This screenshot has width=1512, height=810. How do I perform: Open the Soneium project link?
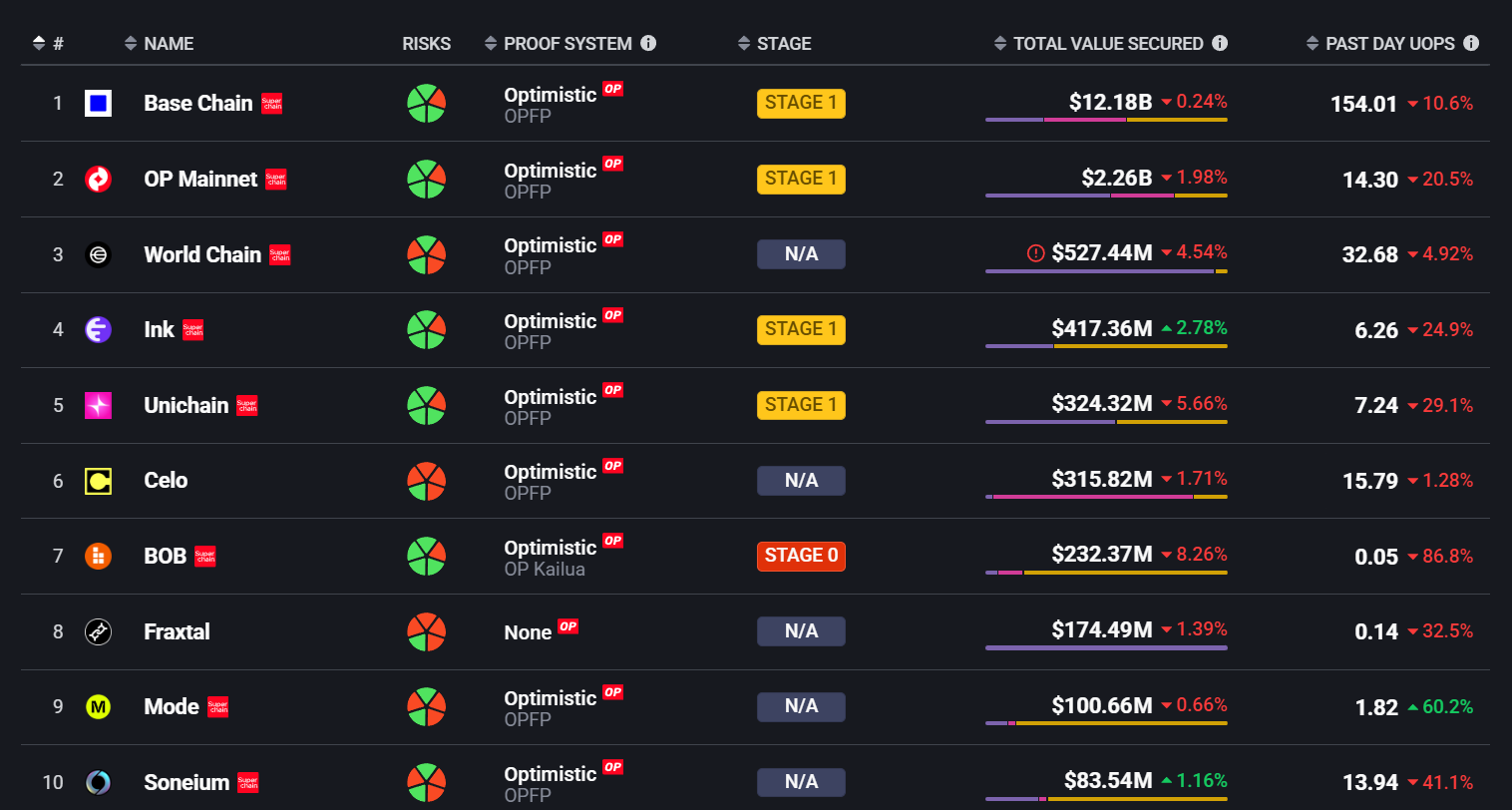coord(187,782)
